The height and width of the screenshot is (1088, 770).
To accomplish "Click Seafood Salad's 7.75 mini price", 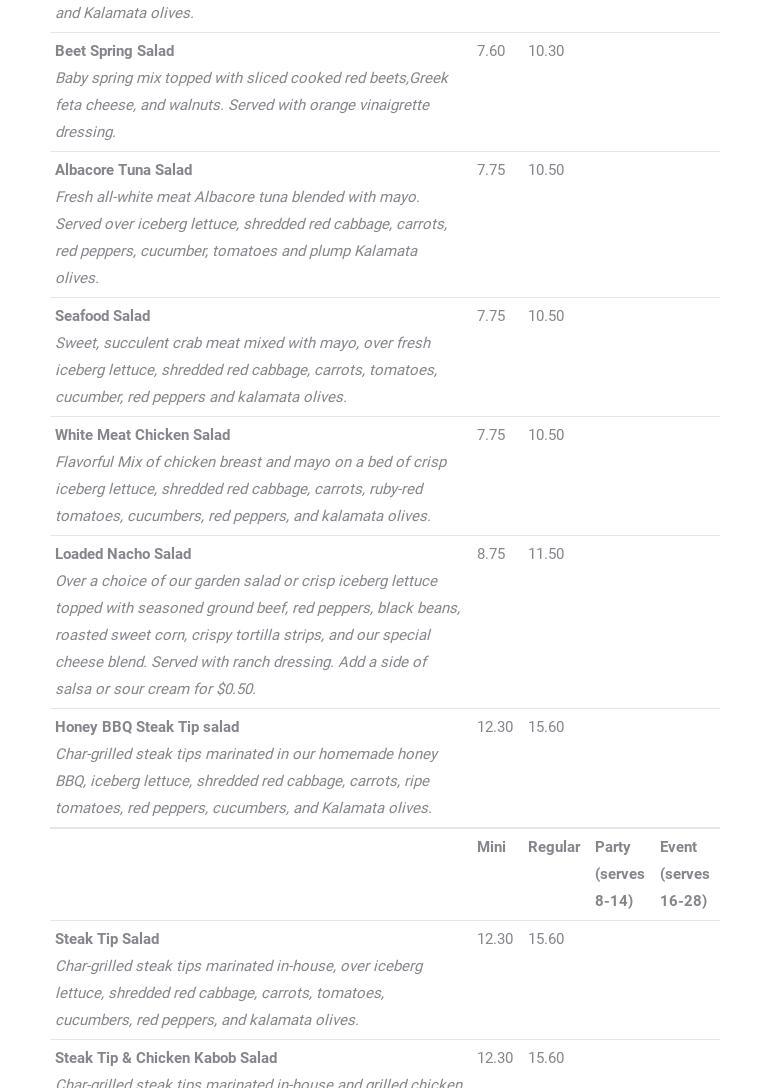I will 490,316.
